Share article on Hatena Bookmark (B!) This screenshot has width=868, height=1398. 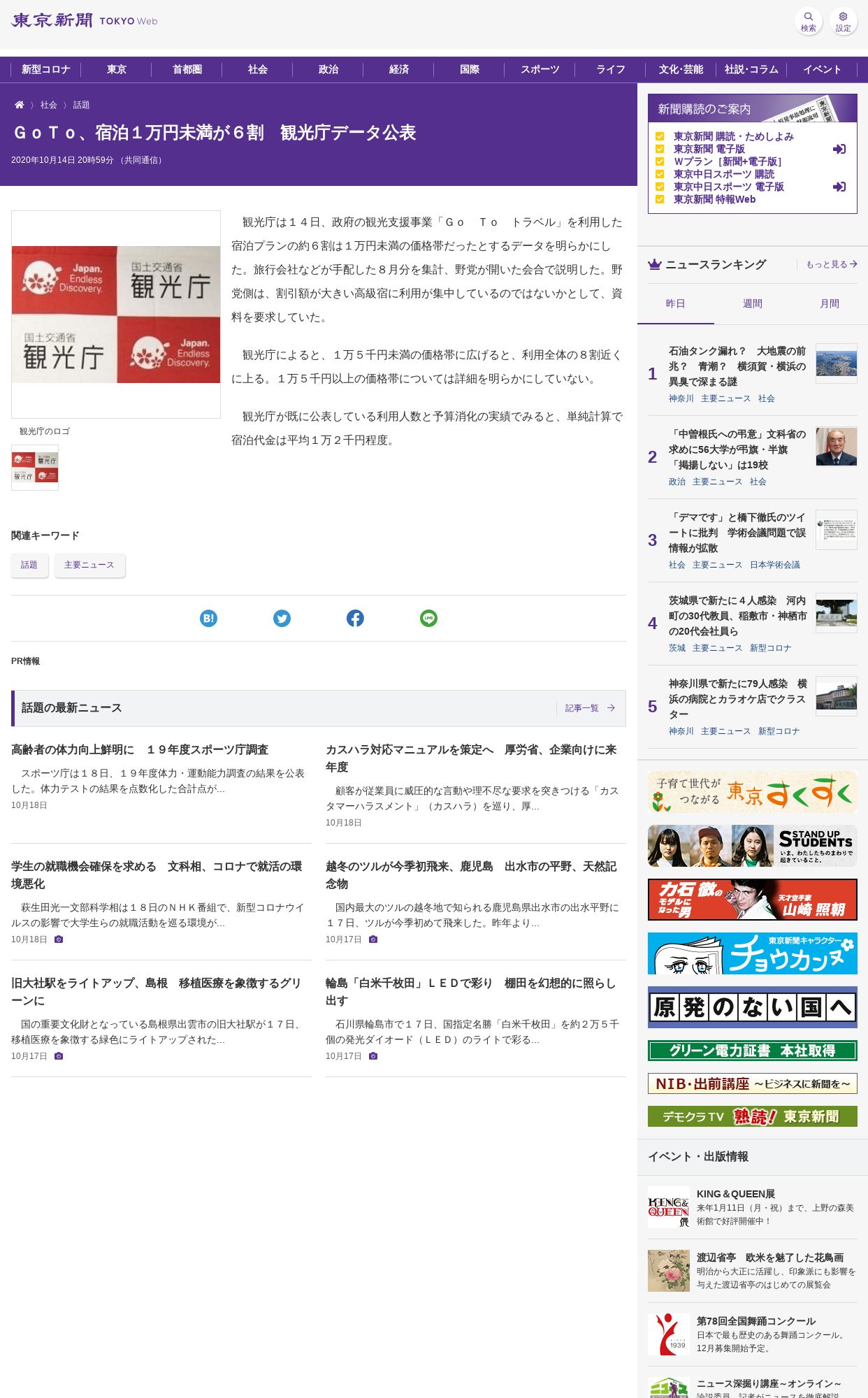tap(208, 618)
